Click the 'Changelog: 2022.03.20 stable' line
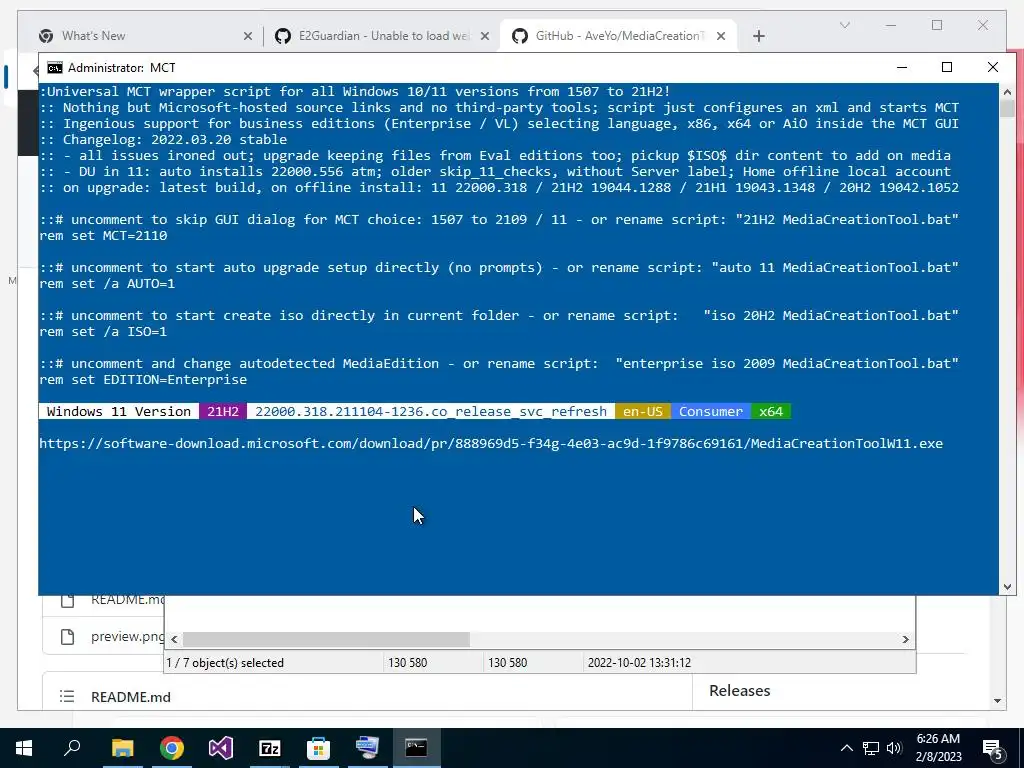The width and height of the screenshot is (1024, 768). click(163, 140)
